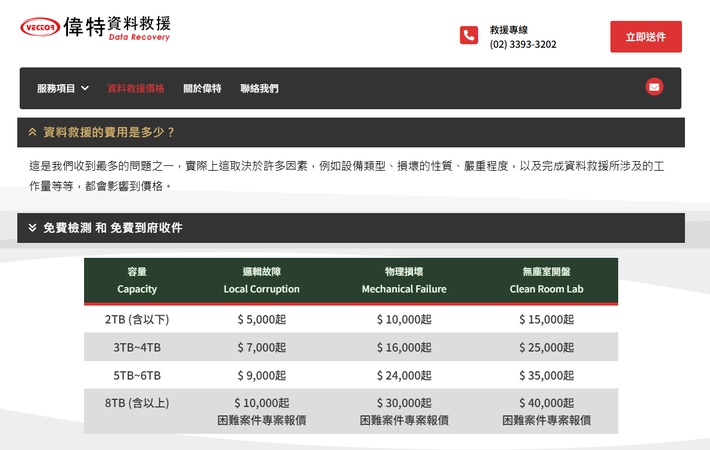Expand the 免費檢測 和 免費到府收件 section
This screenshot has height=450, width=710.
(351, 228)
